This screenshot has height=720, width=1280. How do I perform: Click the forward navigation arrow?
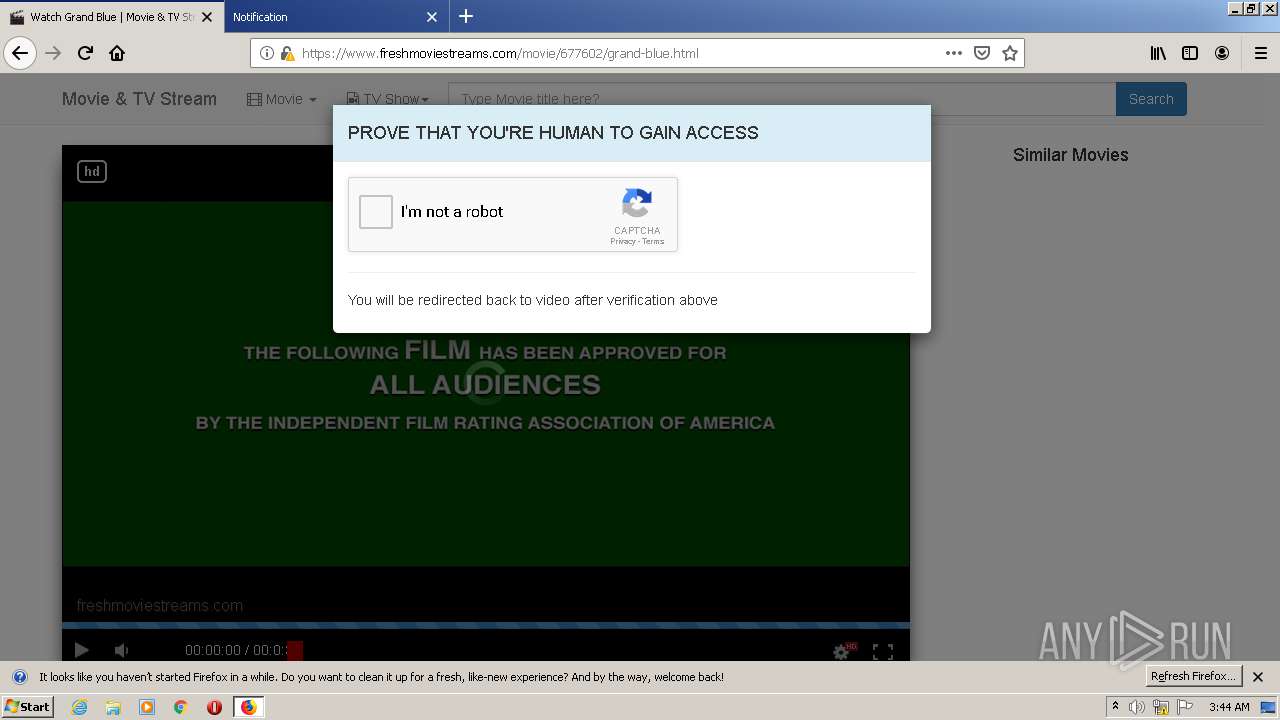[54, 53]
